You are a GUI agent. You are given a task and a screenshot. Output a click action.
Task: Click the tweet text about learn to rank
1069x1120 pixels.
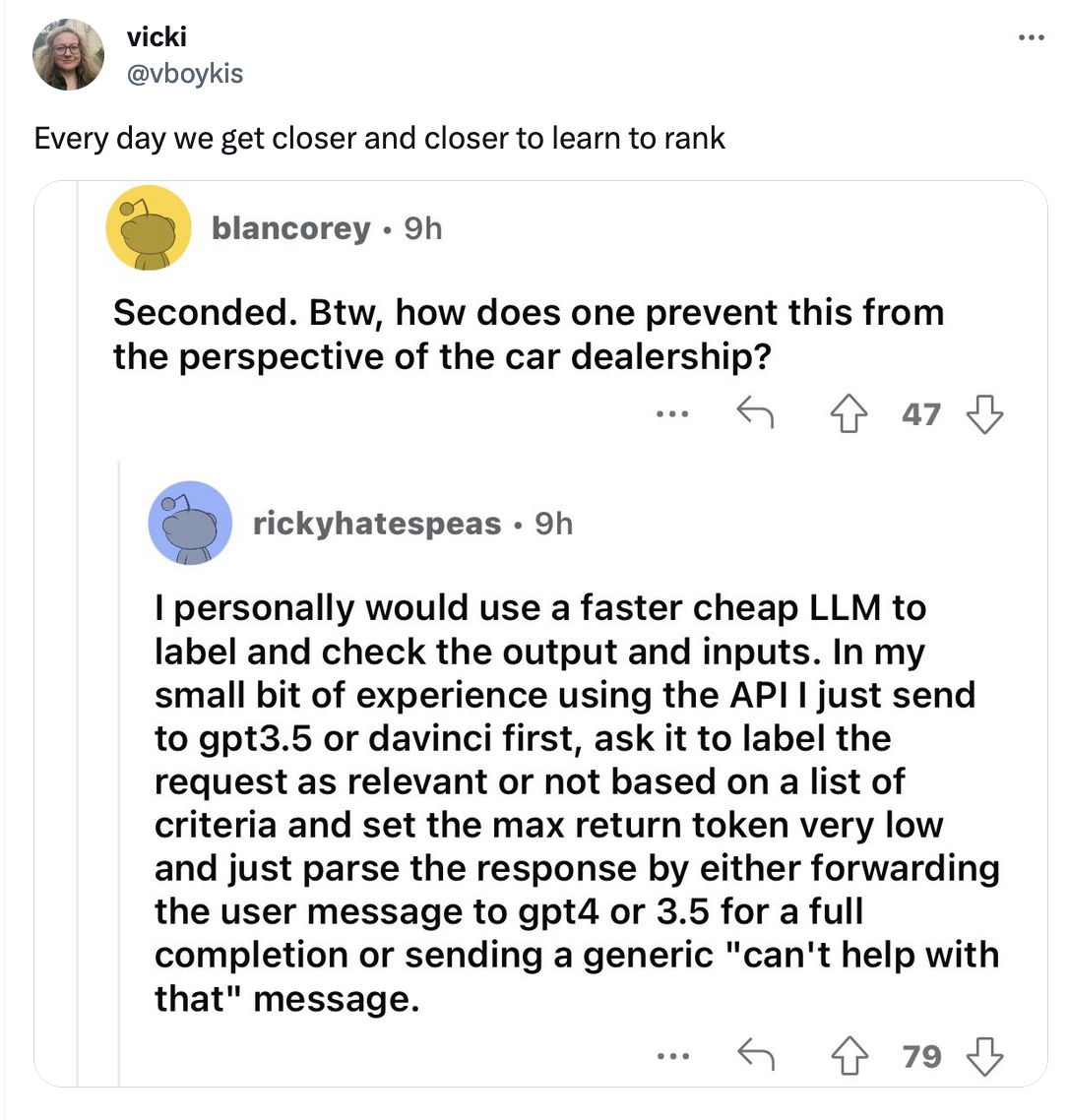(380, 138)
